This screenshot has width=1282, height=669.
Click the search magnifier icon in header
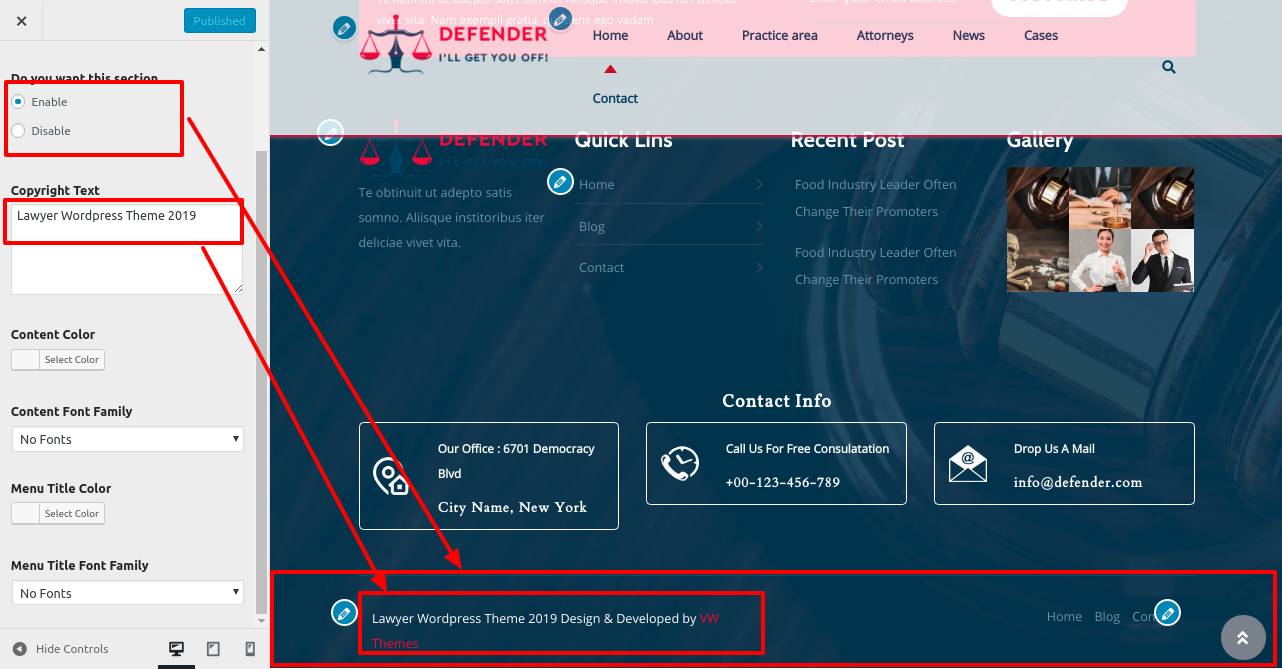point(1169,68)
